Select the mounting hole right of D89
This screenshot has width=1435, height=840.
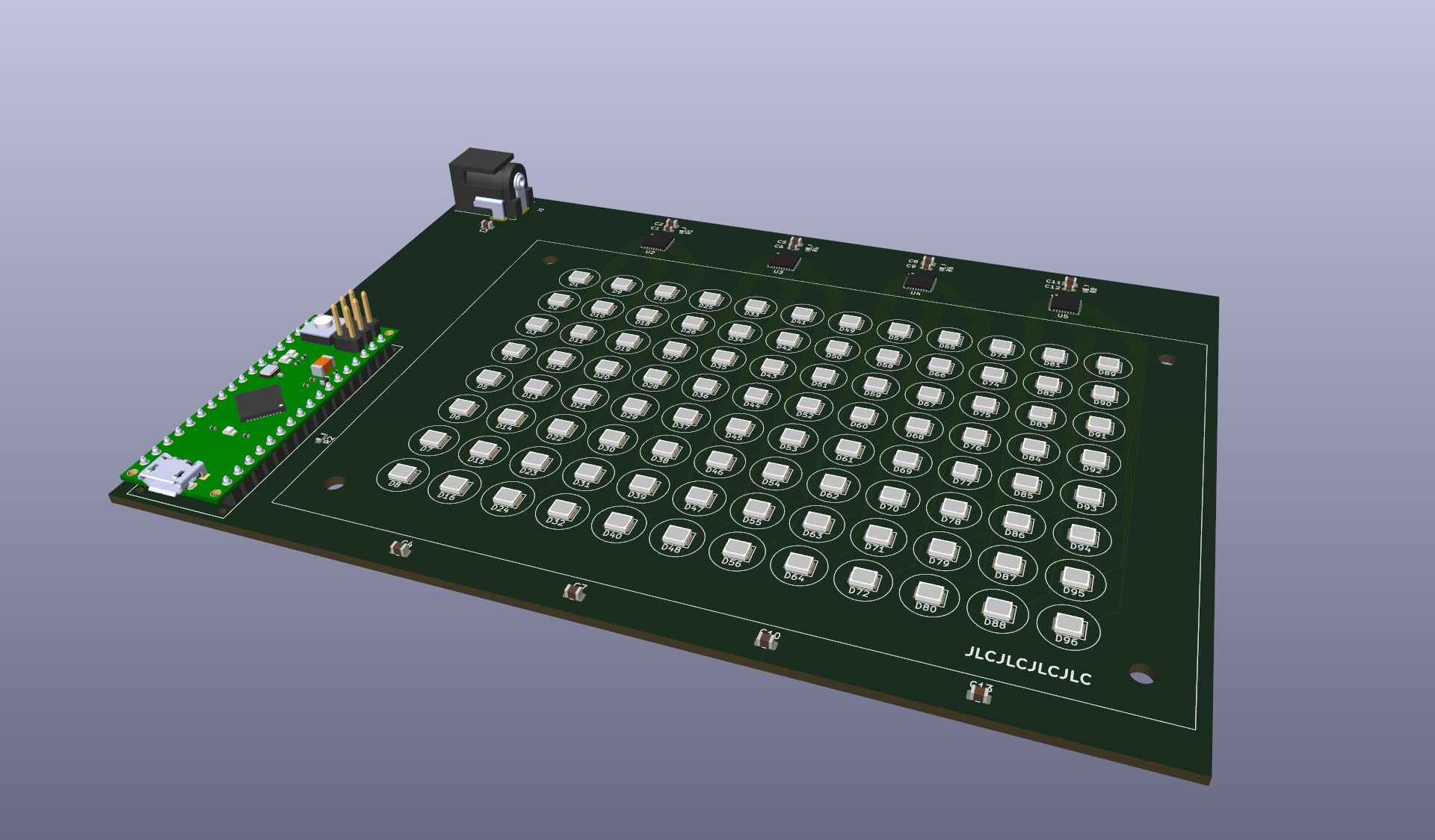1167,359
